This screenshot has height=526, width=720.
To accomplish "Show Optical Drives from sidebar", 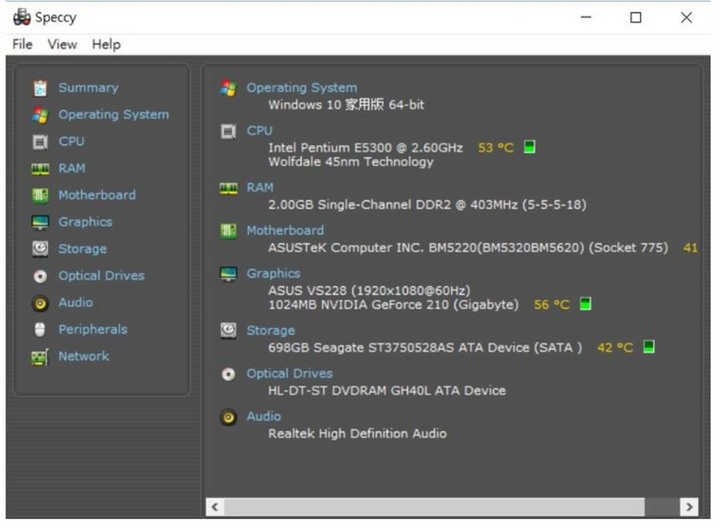I will (x=101, y=276).
